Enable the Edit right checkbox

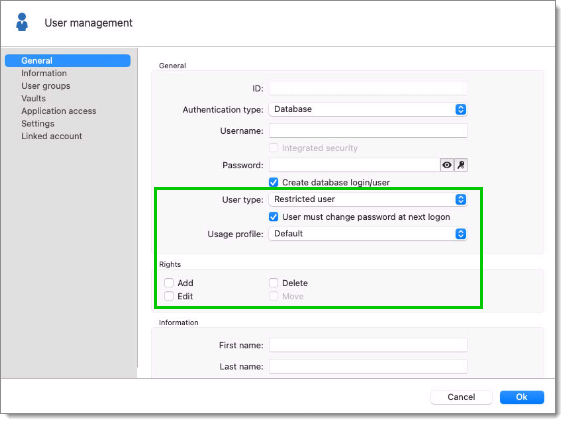(x=169, y=296)
